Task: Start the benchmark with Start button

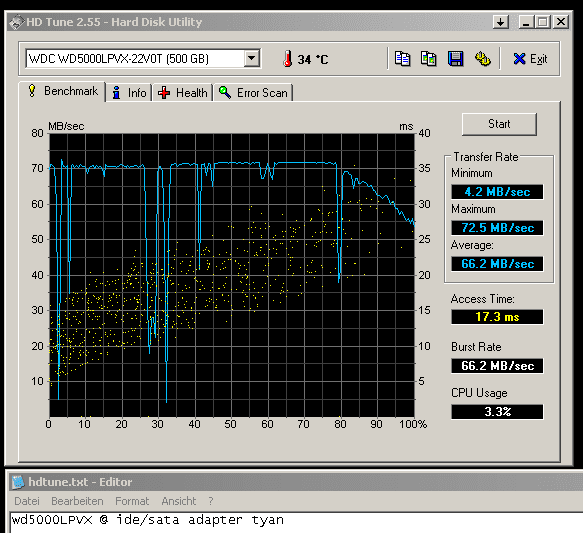Action: (x=499, y=124)
